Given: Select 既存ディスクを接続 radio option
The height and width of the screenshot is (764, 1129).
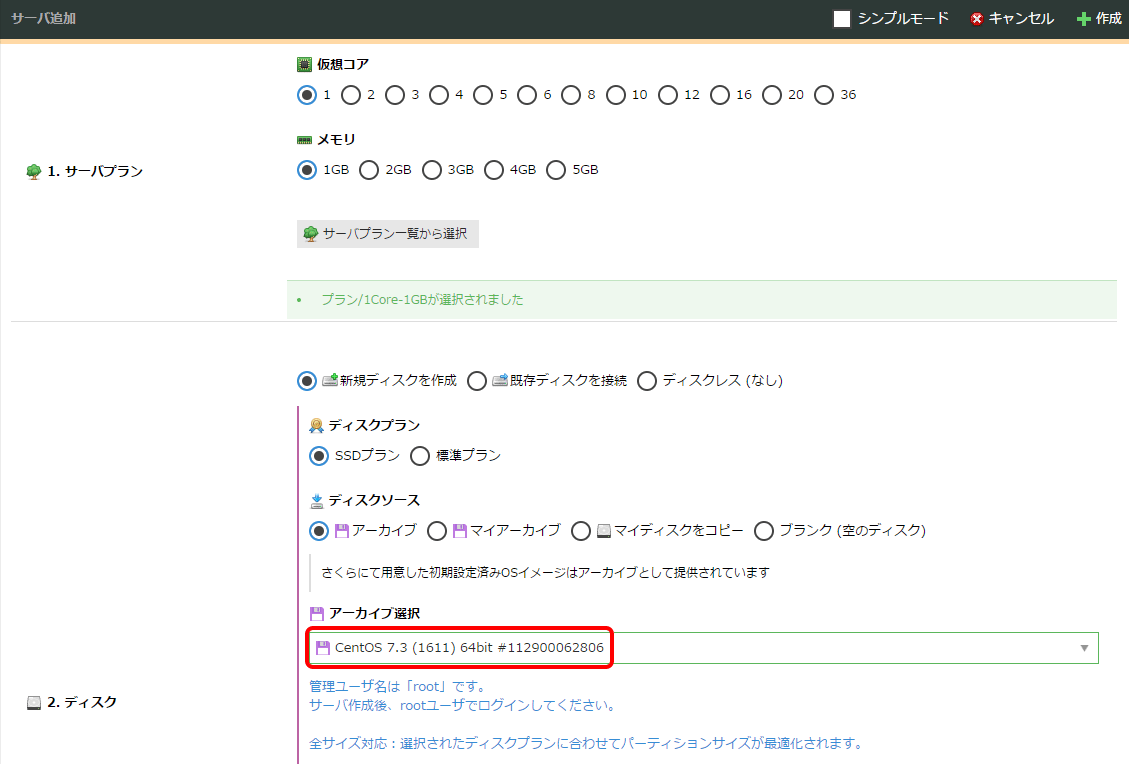Looking at the screenshot, I should coord(477,381).
